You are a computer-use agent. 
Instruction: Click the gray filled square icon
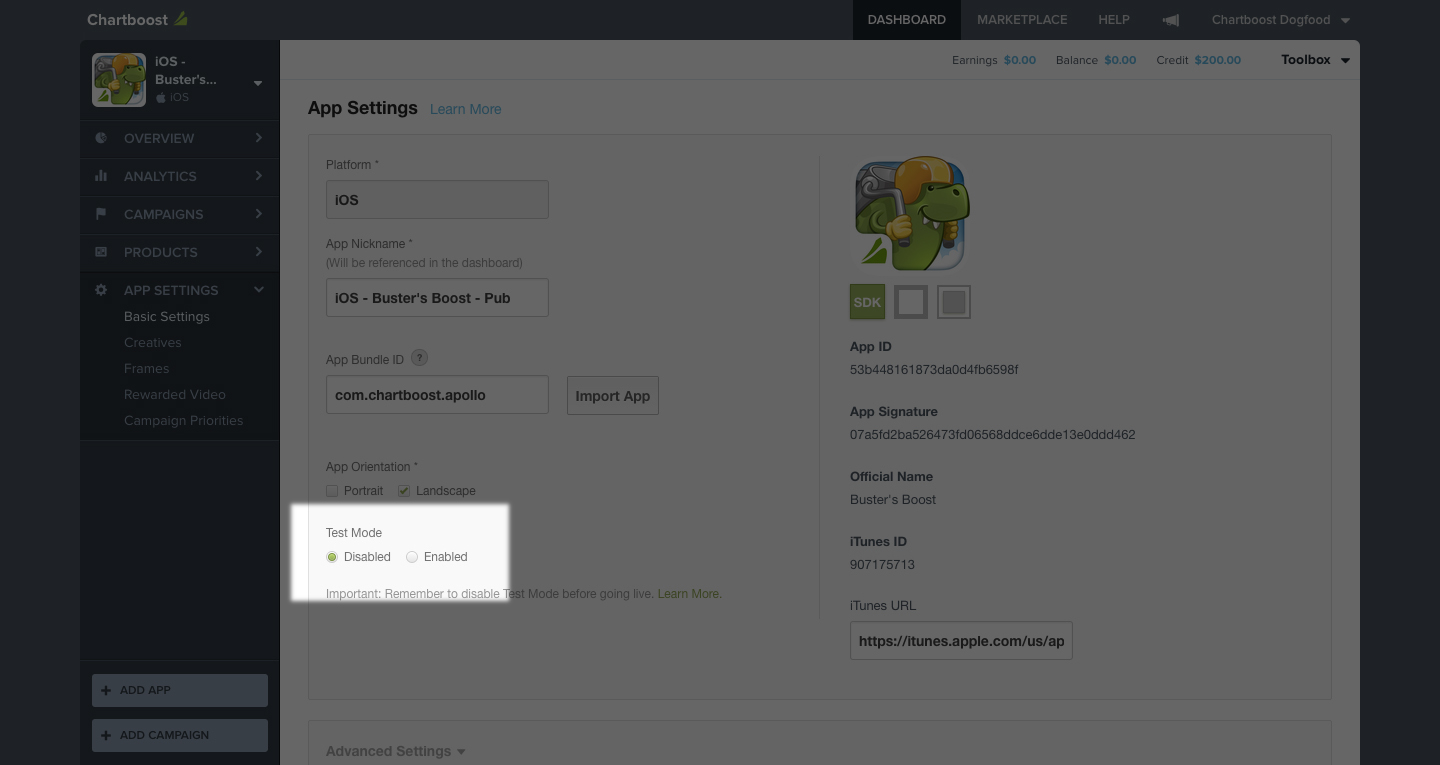click(954, 302)
